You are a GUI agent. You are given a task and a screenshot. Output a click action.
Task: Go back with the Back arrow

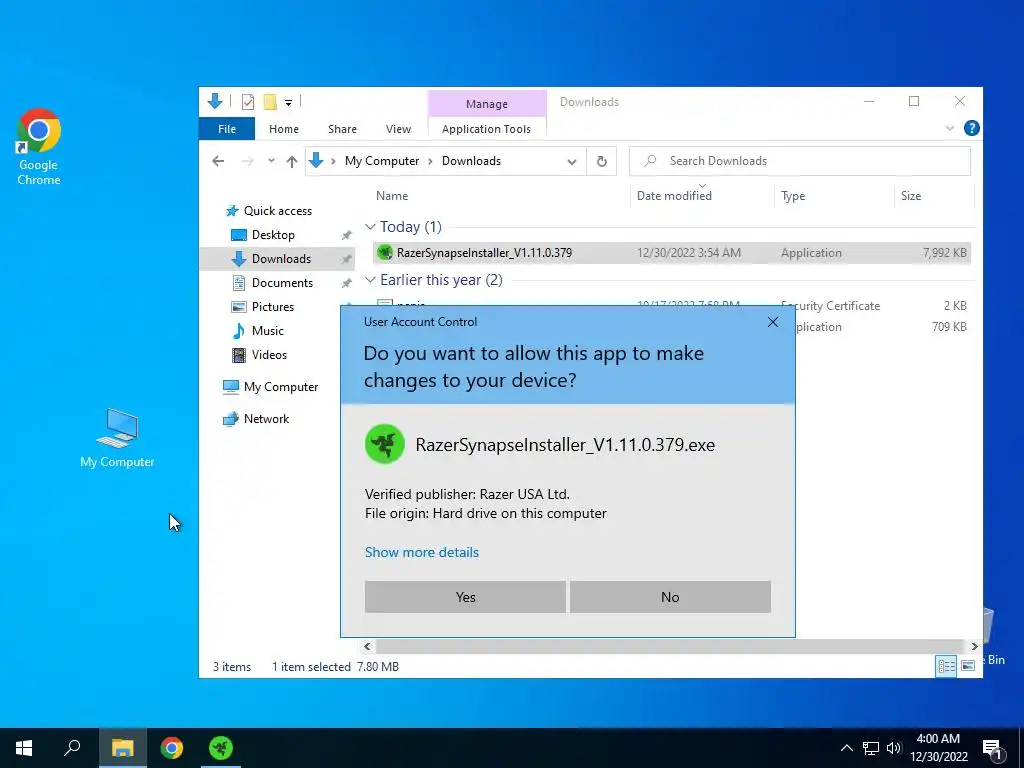click(218, 161)
